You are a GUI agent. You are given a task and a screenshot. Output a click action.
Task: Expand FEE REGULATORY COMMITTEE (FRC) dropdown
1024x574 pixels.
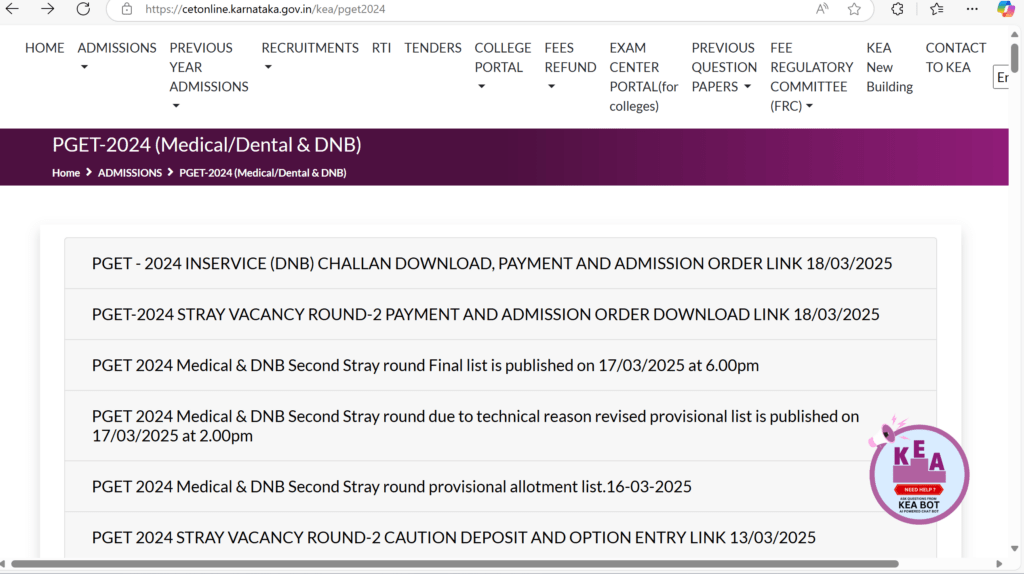[x=812, y=76]
